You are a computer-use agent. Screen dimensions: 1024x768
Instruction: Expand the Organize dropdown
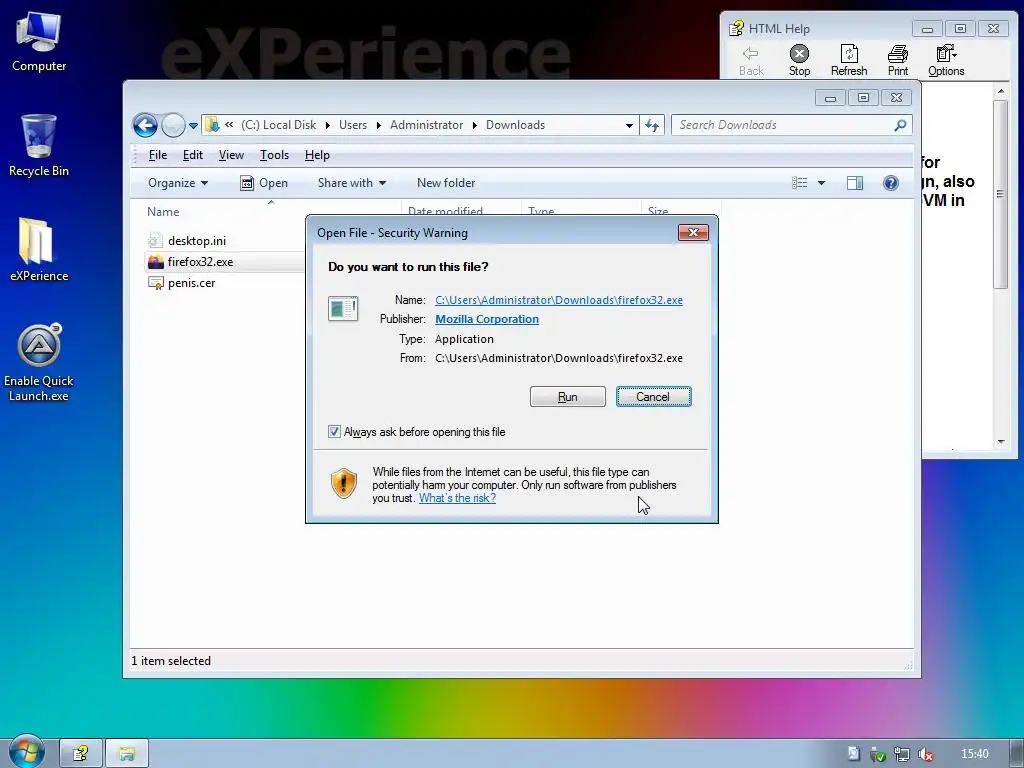click(x=178, y=183)
